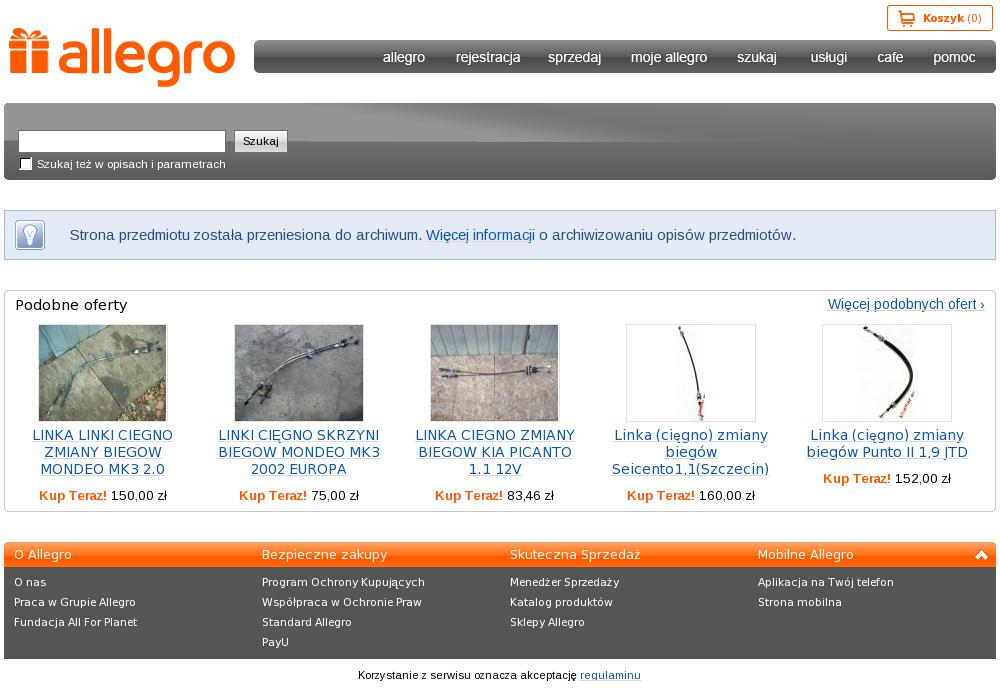This screenshot has width=1000, height=695.
Task: Click the 'Podobne oferty' heading
Action: (71, 305)
